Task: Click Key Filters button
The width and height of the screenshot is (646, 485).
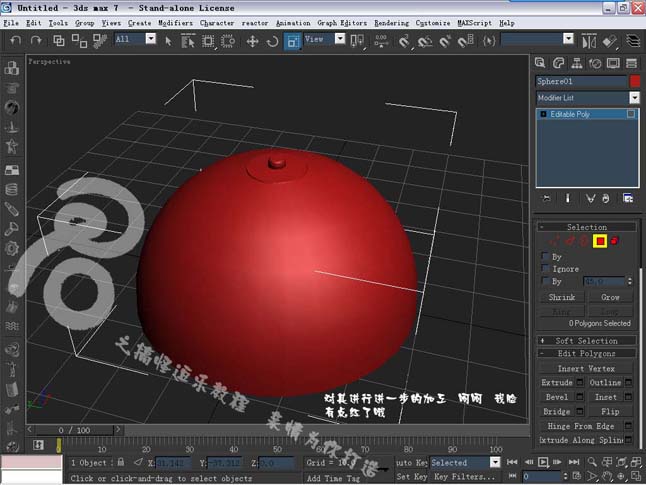Action: [464, 477]
